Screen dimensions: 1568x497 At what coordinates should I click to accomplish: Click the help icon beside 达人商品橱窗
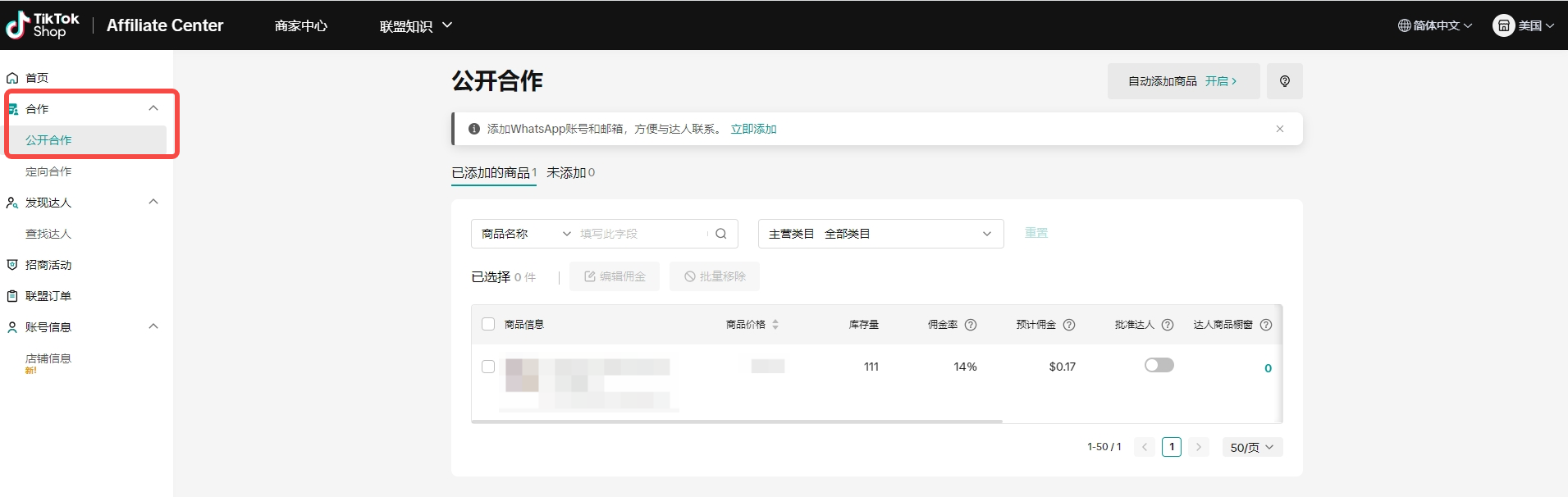1265,325
